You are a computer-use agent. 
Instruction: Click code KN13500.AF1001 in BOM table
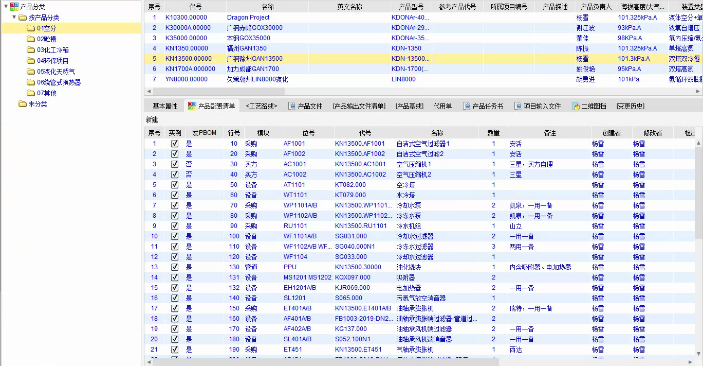(x=360, y=144)
